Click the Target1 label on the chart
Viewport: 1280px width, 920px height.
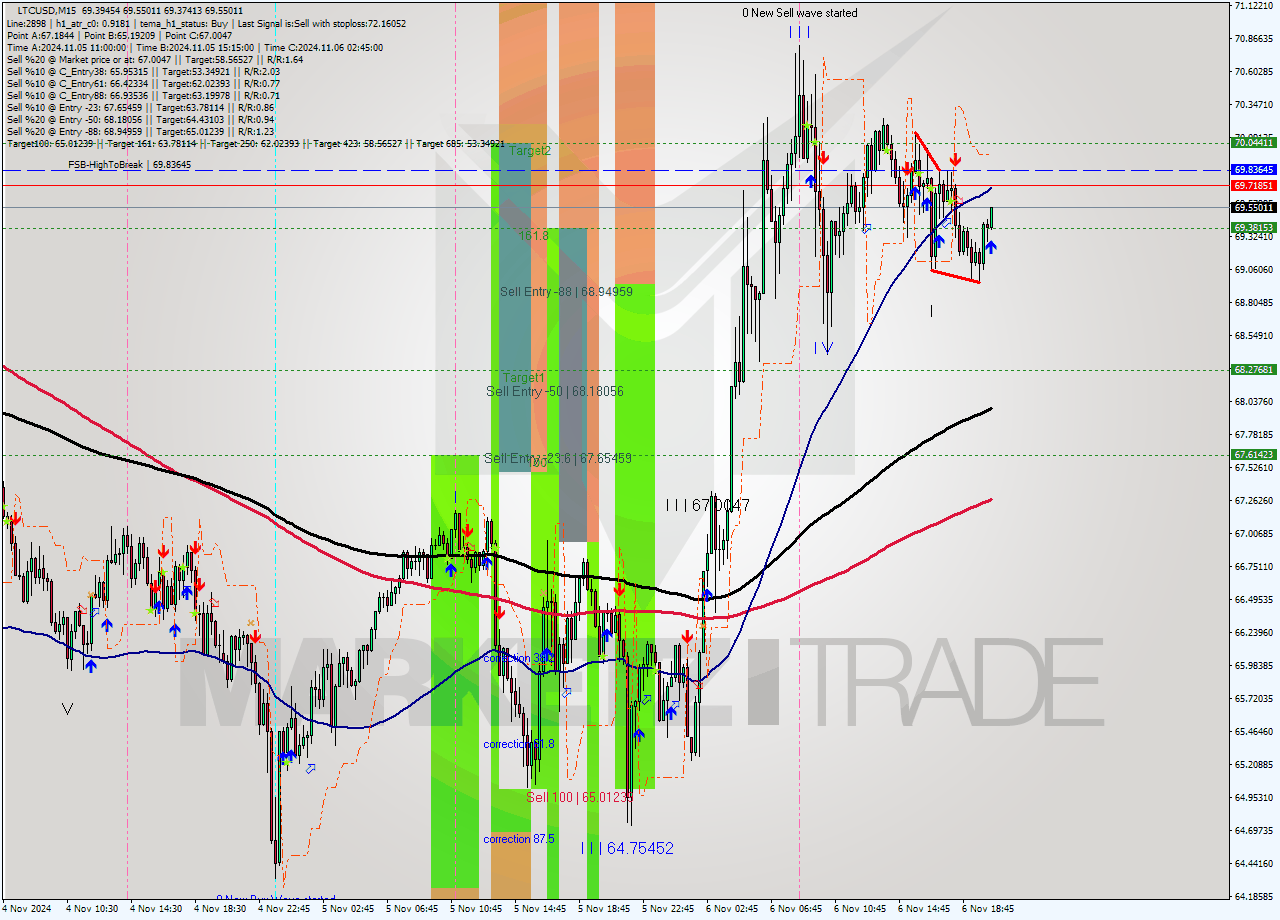(524, 378)
